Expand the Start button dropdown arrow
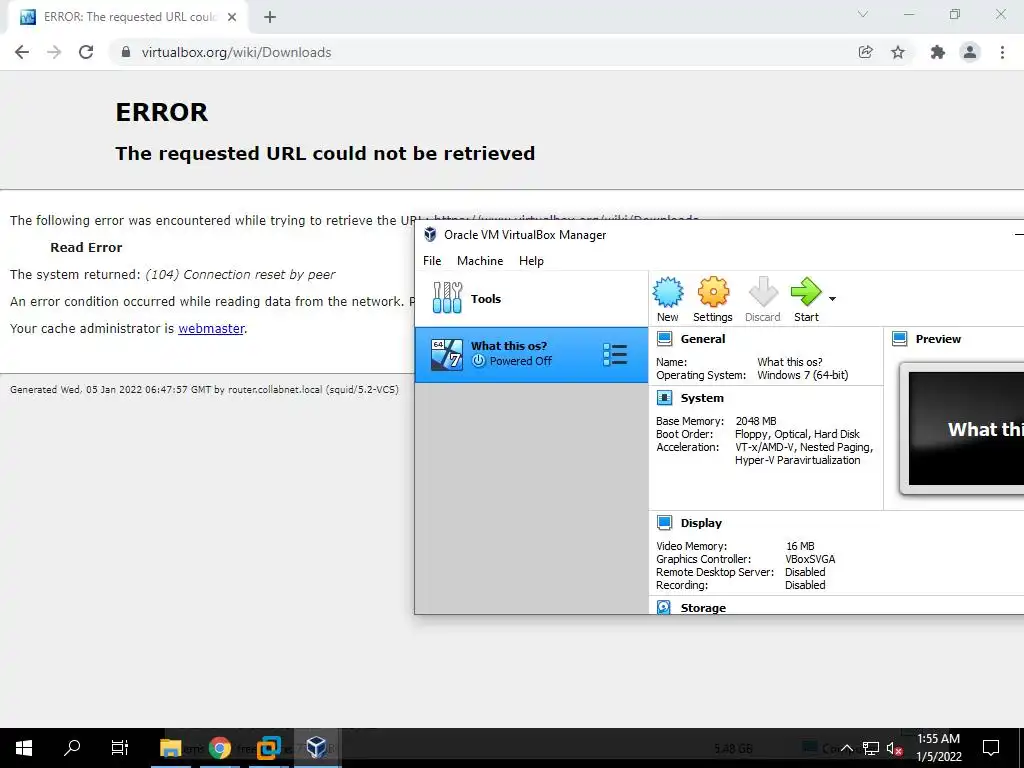1024x768 pixels. 833,298
